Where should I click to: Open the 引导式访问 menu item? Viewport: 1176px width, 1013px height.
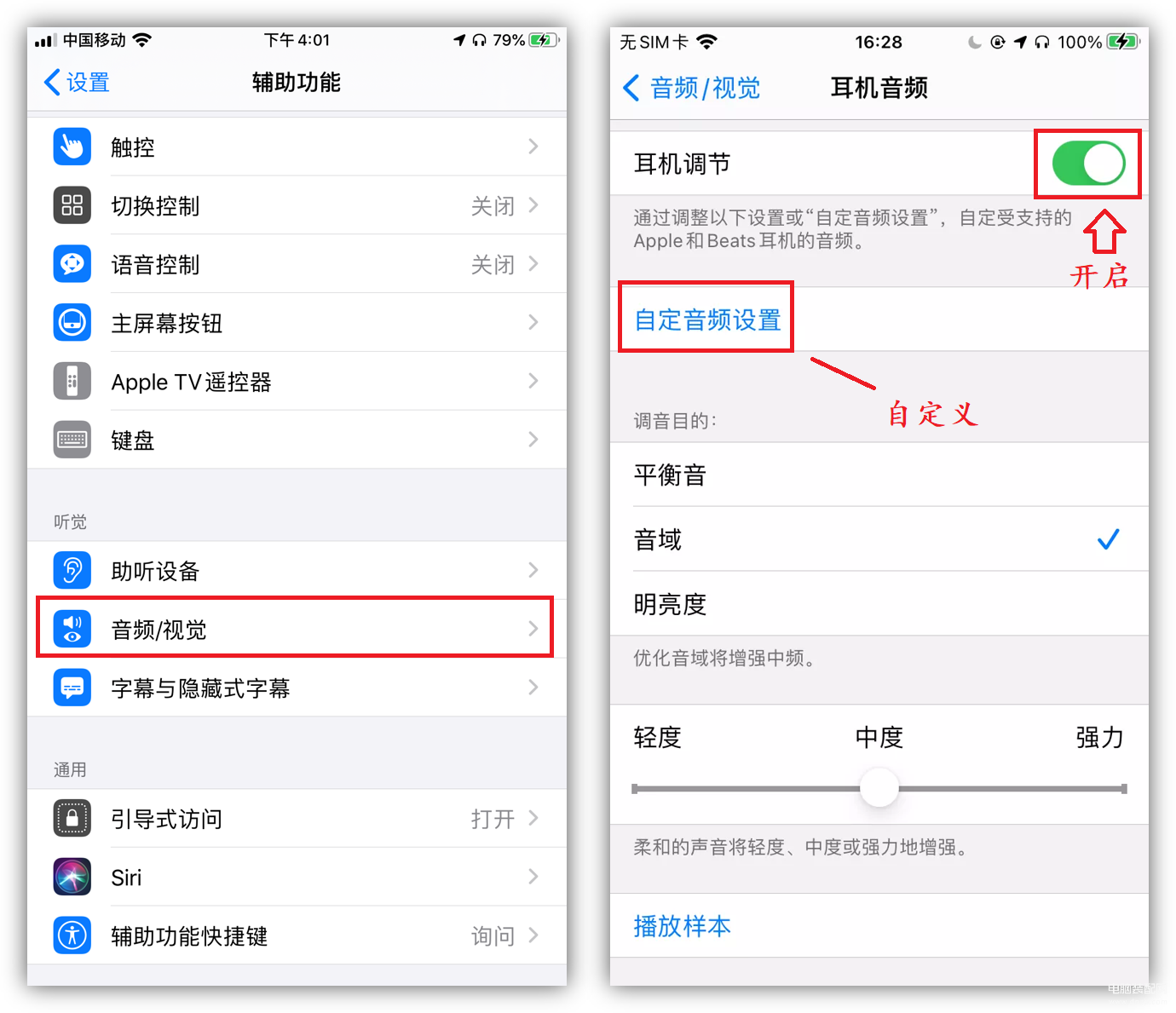(x=297, y=819)
